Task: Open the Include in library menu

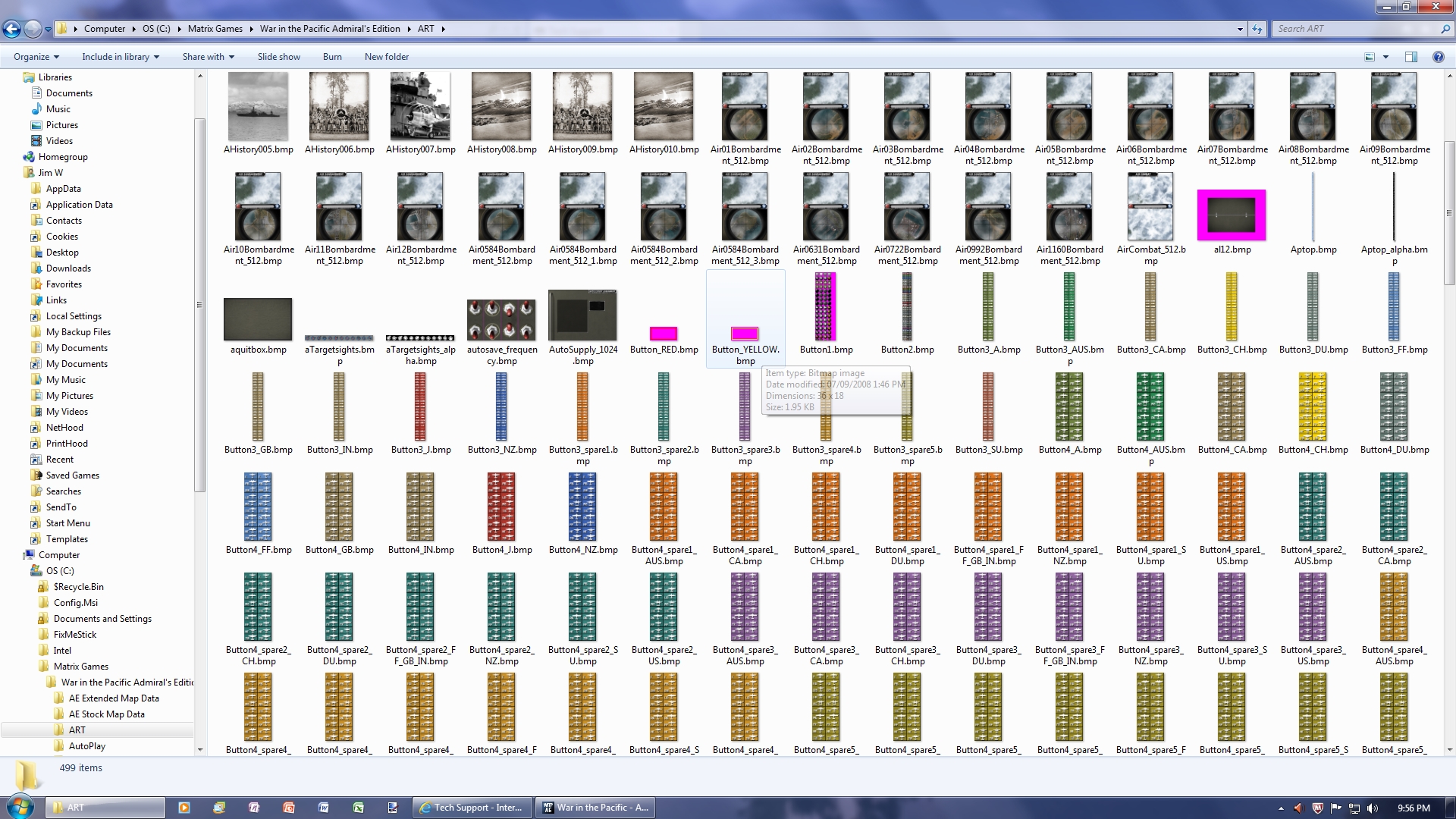Action: [121, 57]
